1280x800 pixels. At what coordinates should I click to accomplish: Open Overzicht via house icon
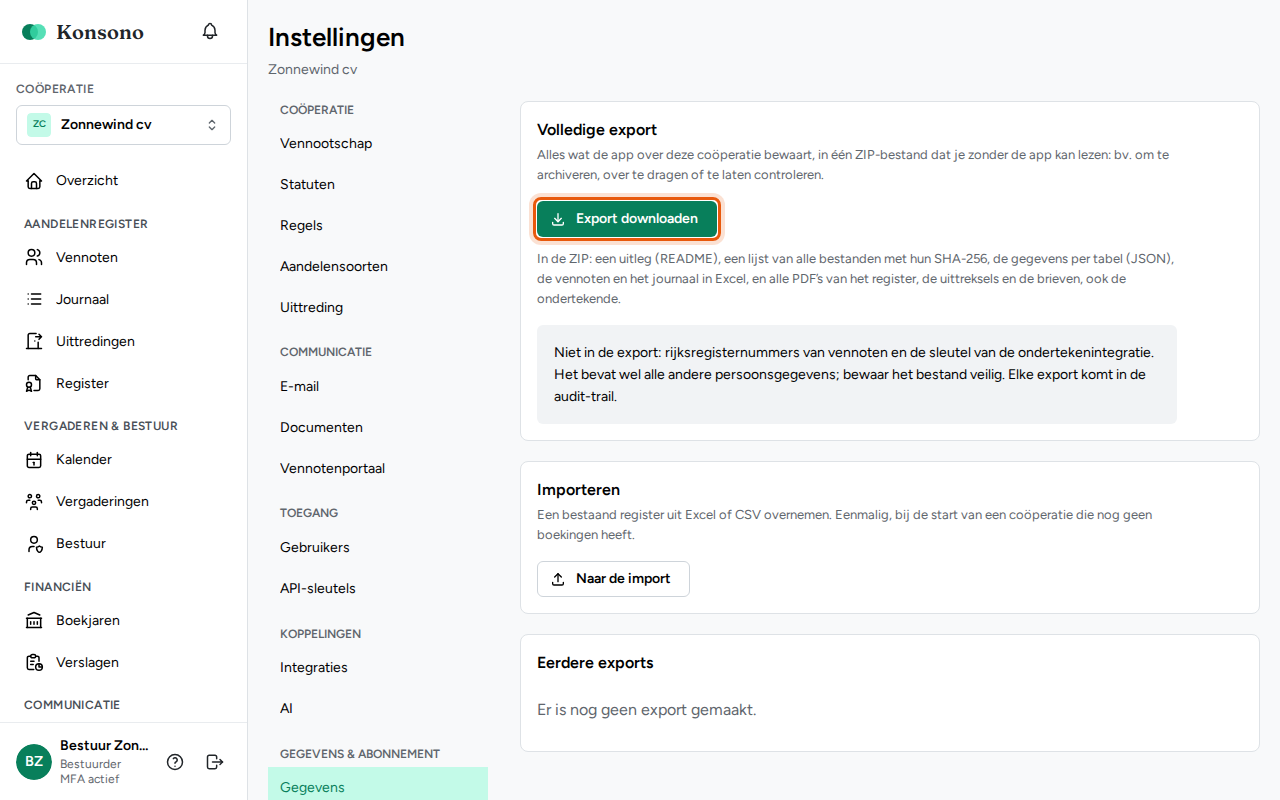click(35, 181)
